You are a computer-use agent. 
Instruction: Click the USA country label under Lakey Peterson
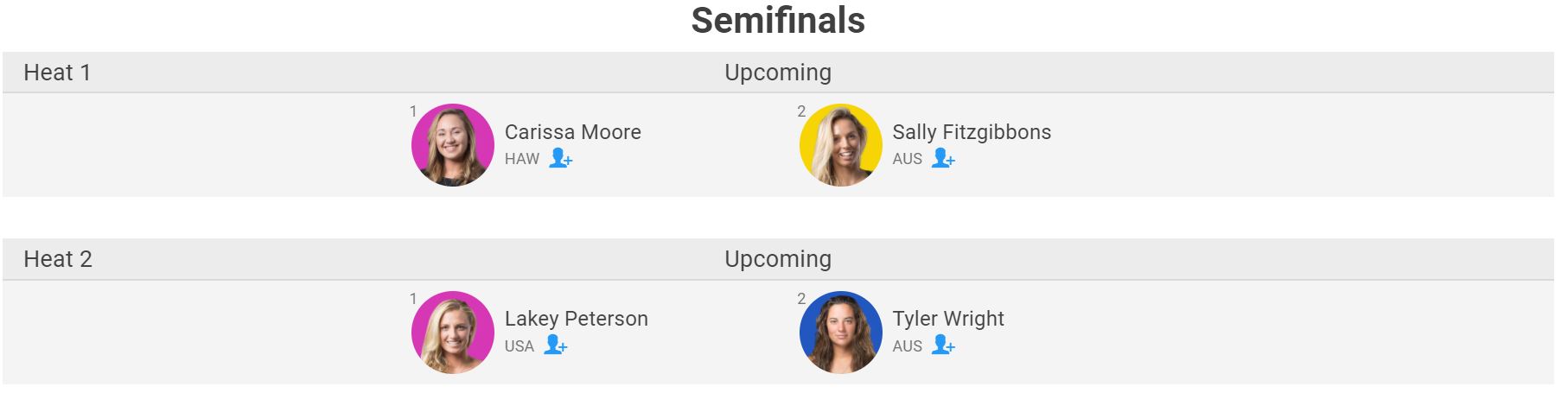[519, 346]
